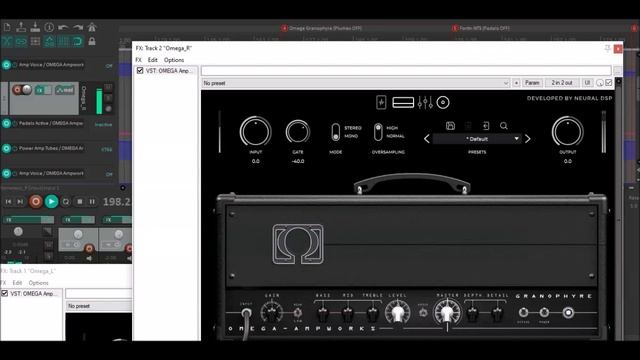Image resolution: width=640 pixels, height=360 pixels.
Task: Click the open project upload icon
Action: [21, 27]
